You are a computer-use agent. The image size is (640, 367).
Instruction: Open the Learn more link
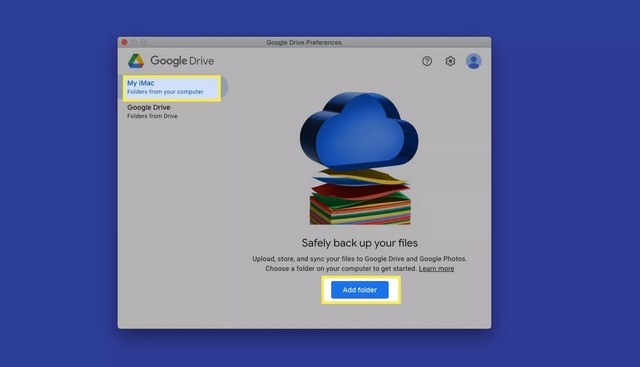436,269
